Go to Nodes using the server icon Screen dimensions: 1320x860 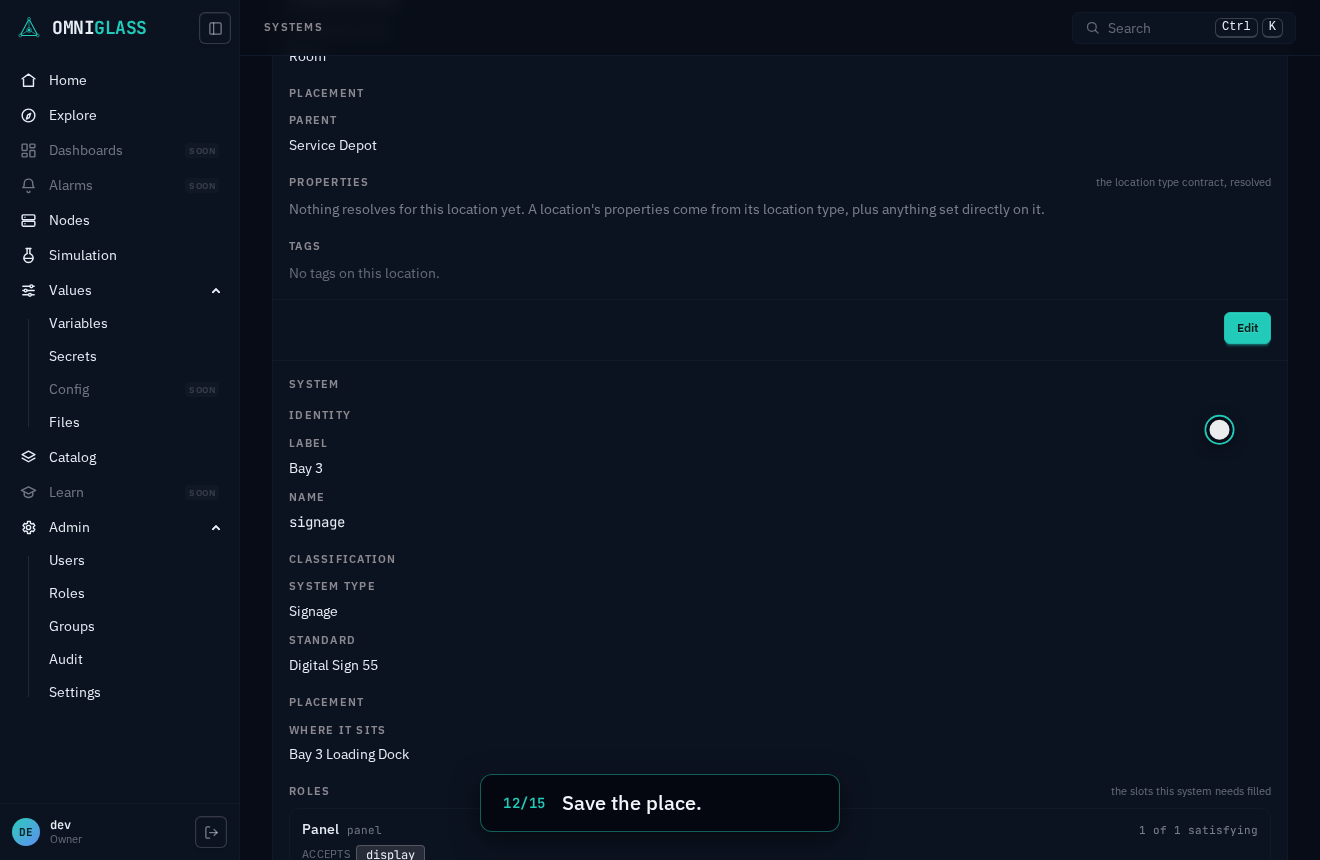pos(29,220)
